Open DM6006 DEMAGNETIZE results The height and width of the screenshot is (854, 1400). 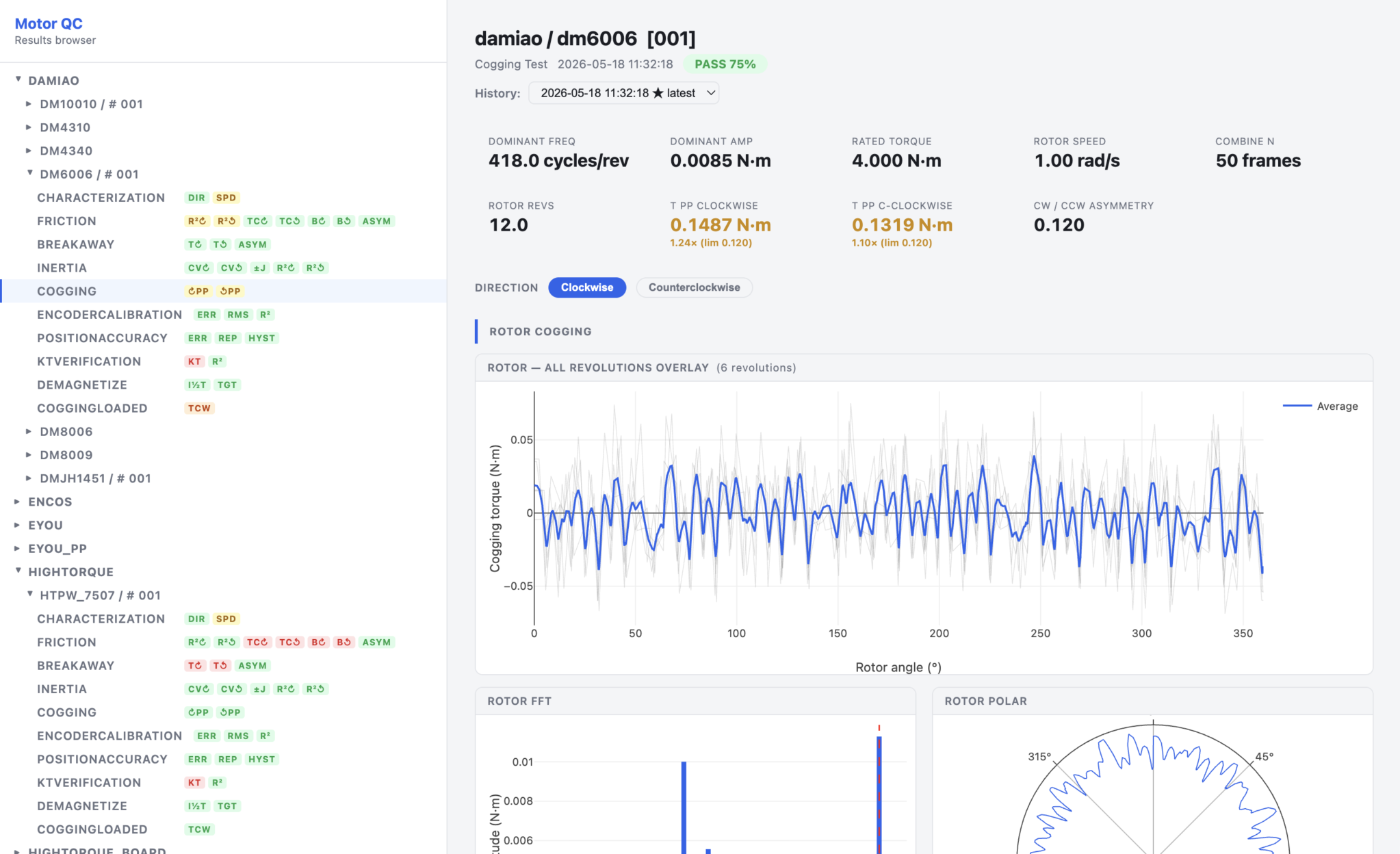coord(82,385)
